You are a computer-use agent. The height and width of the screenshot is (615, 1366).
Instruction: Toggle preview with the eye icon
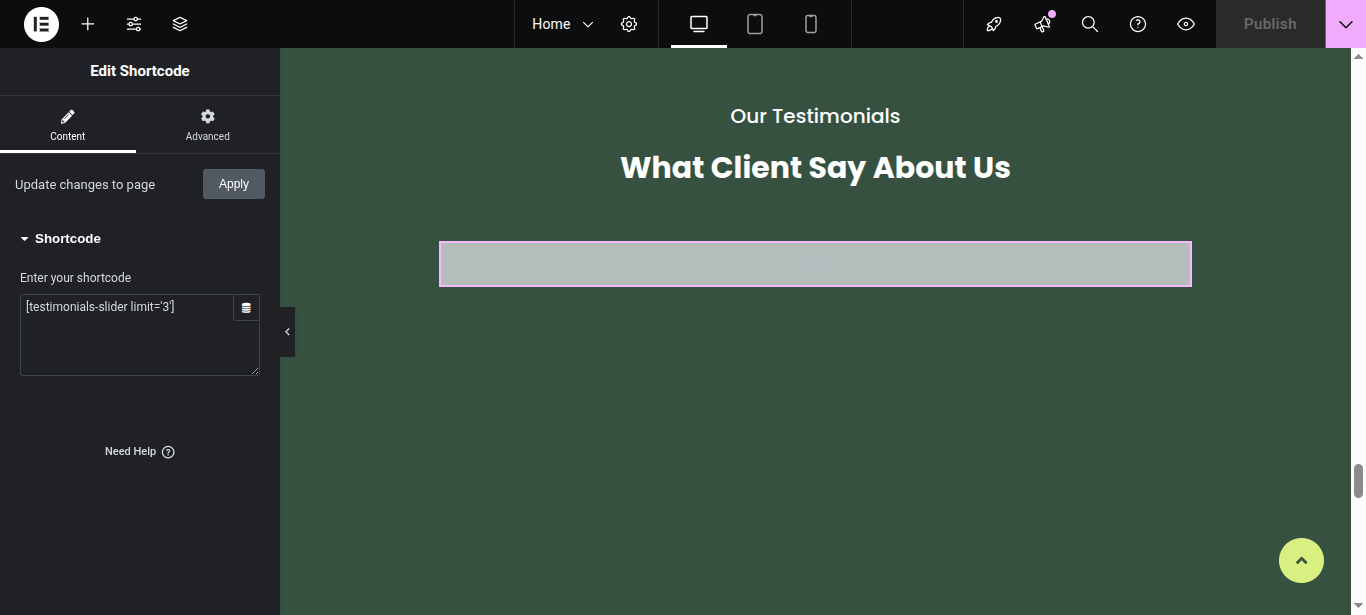[x=1186, y=24]
